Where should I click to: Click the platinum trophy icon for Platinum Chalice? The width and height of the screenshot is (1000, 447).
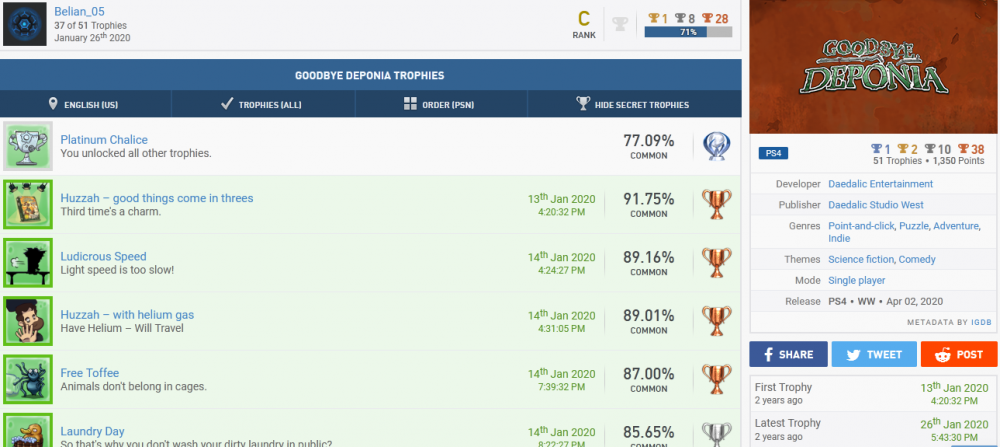(717, 147)
